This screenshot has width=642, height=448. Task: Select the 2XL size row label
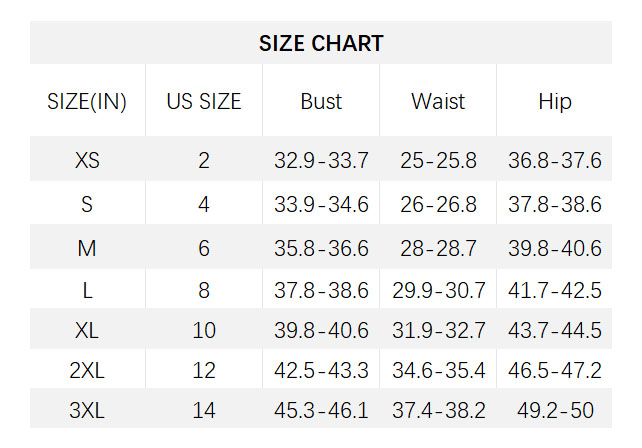(87, 371)
